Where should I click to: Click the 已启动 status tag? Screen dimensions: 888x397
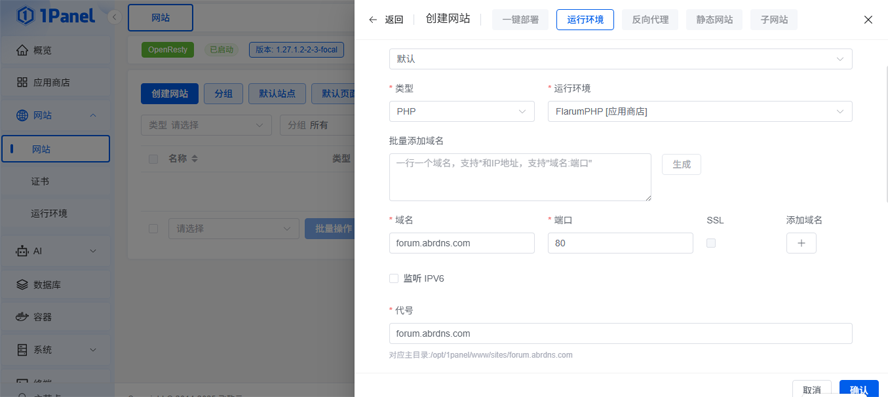click(x=221, y=49)
